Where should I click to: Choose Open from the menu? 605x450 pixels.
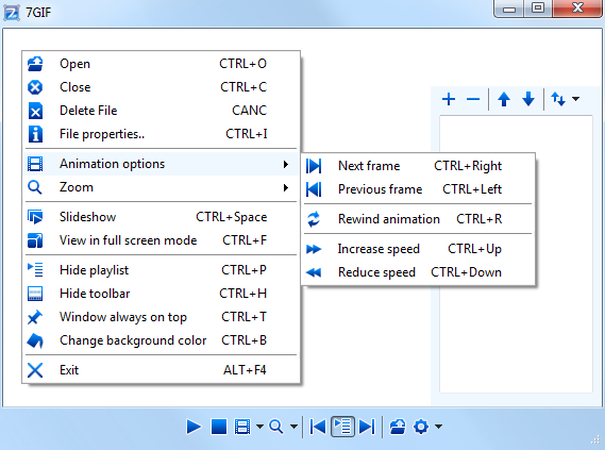(161, 64)
